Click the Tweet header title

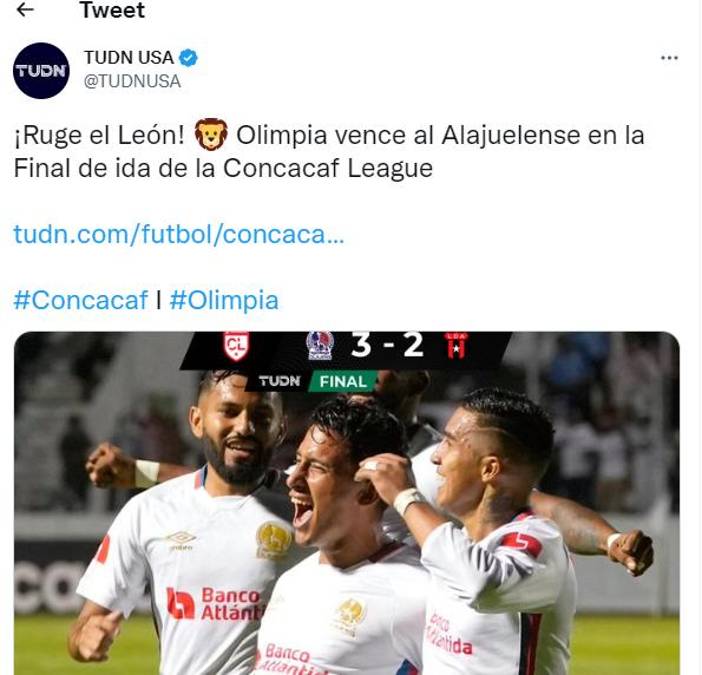(112, 10)
